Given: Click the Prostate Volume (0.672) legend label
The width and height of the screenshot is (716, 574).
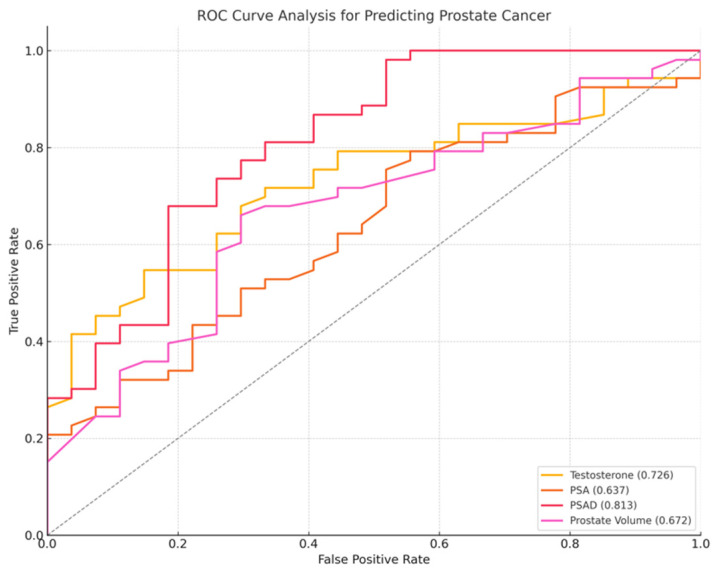Looking at the screenshot, I should [631, 520].
